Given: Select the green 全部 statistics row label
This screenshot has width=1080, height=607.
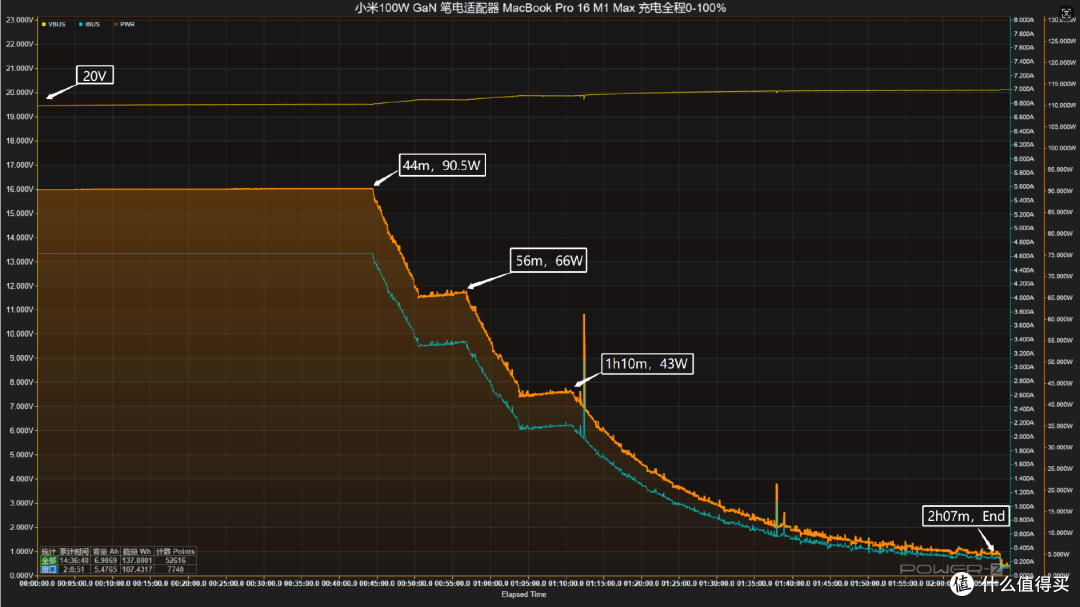Looking at the screenshot, I should click(x=49, y=560).
